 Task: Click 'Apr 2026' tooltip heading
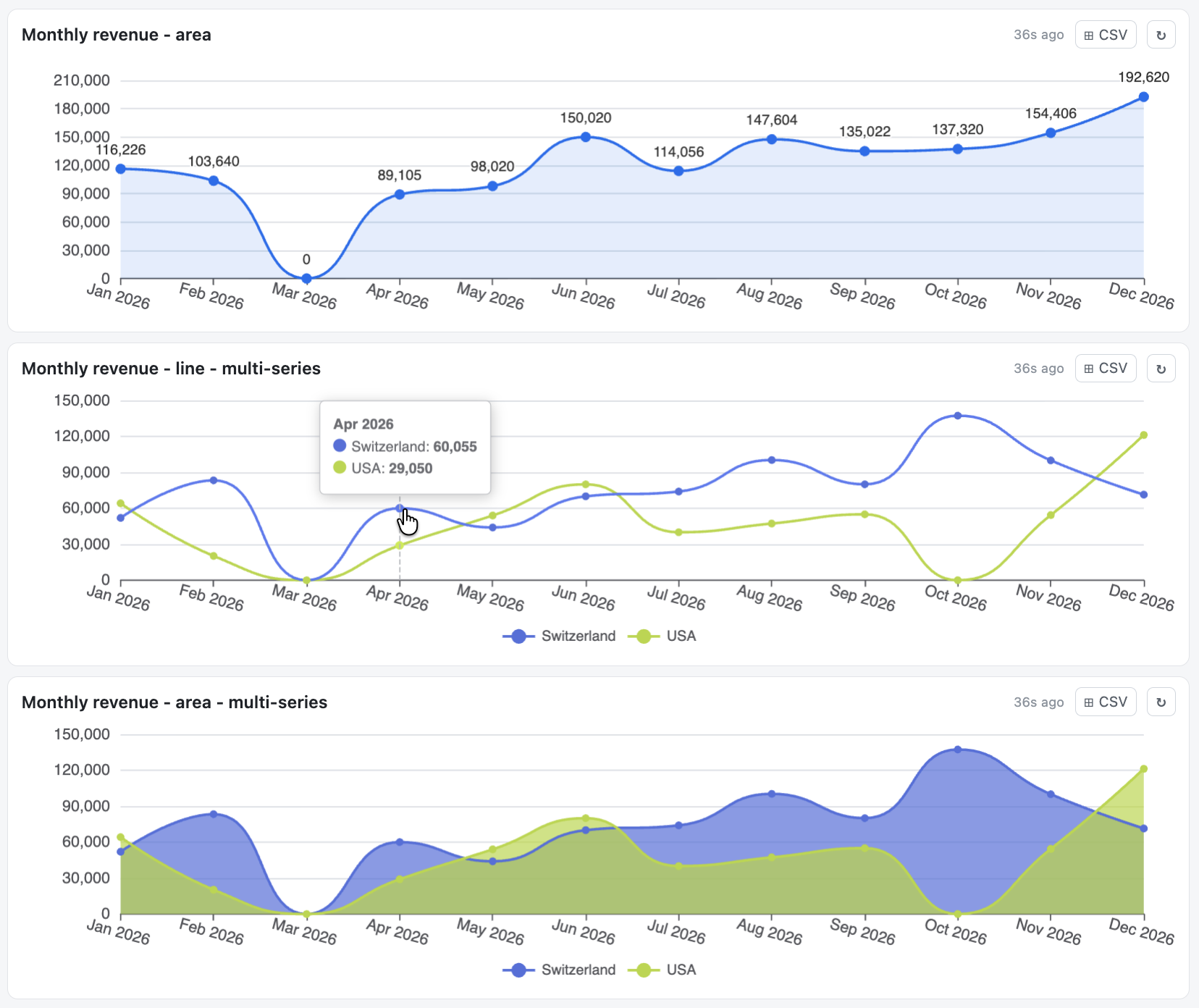click(363, 424)
